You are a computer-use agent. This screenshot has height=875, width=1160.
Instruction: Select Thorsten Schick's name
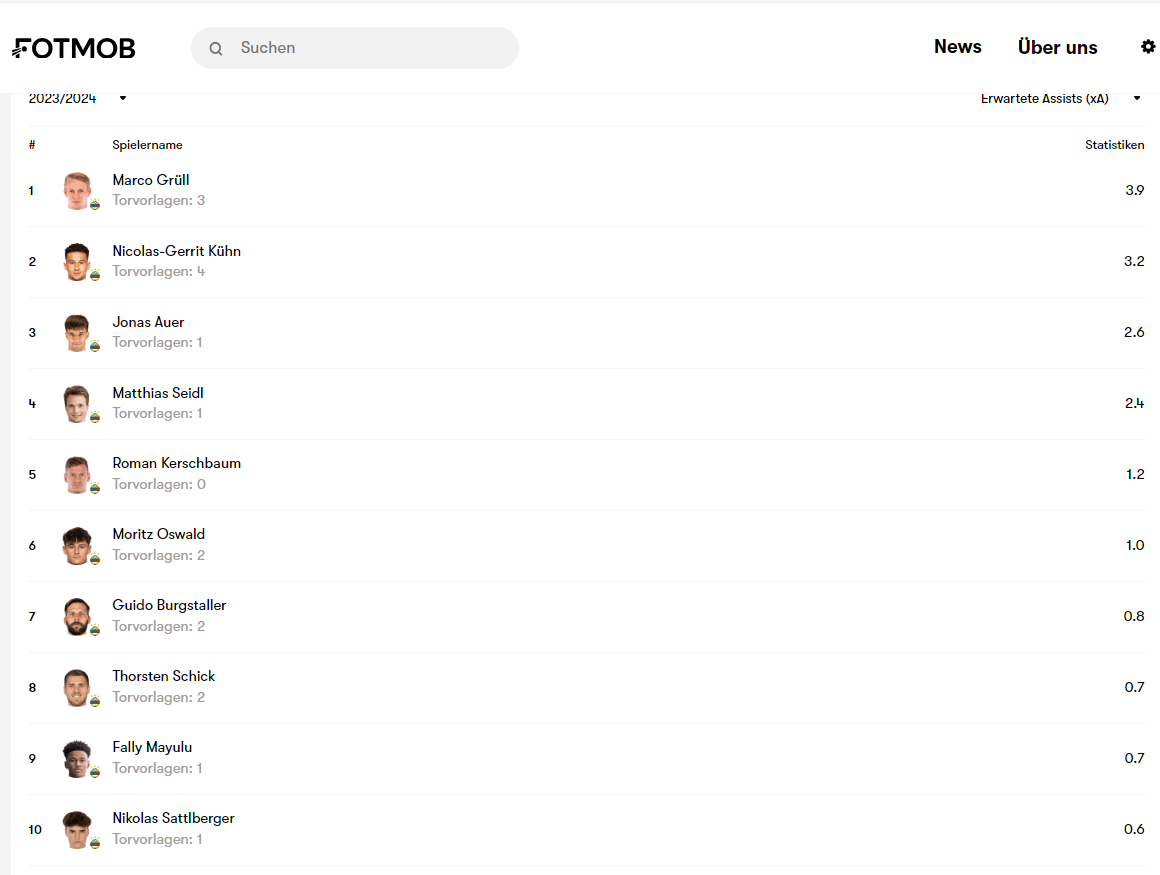click(x=163, y=676)
